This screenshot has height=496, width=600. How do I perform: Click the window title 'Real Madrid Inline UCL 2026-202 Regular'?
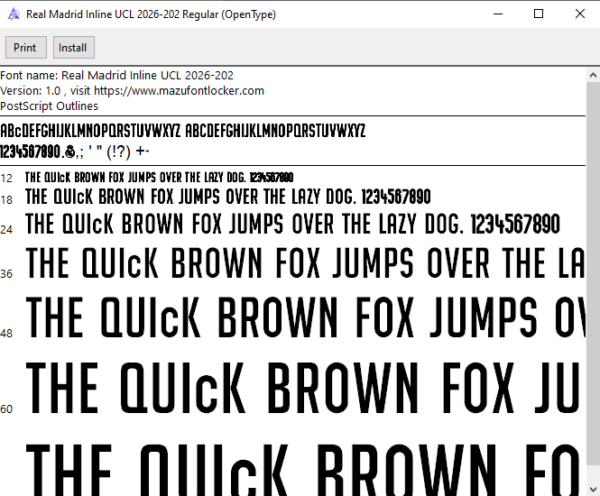(151, 14)
